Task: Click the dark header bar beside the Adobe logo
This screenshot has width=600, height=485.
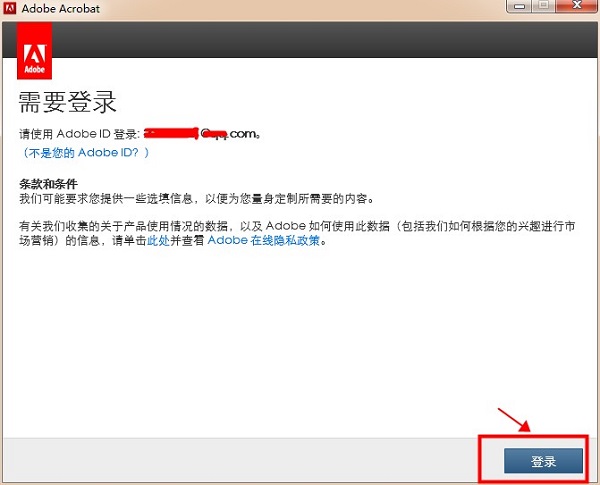Action: tap(325, 39)
